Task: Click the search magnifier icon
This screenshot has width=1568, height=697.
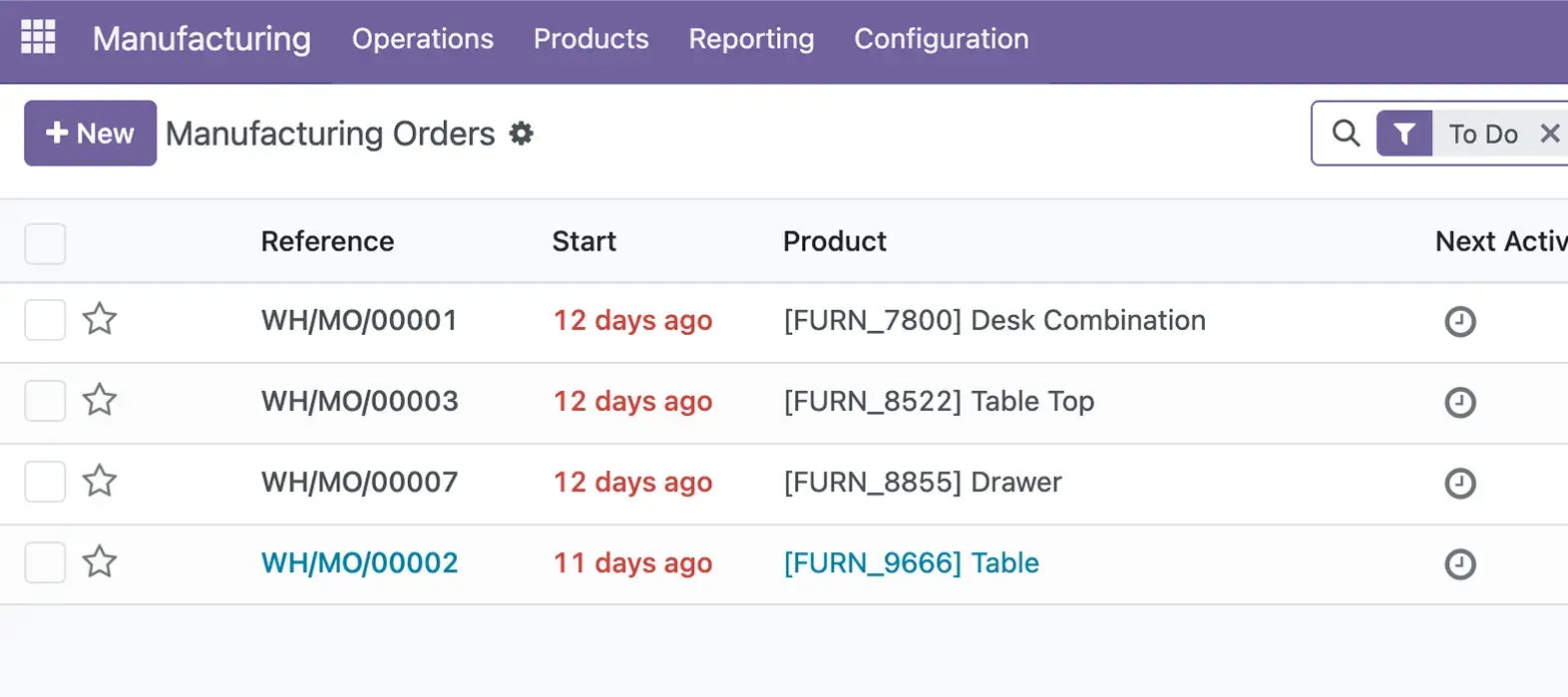Action: [1346, 134]
